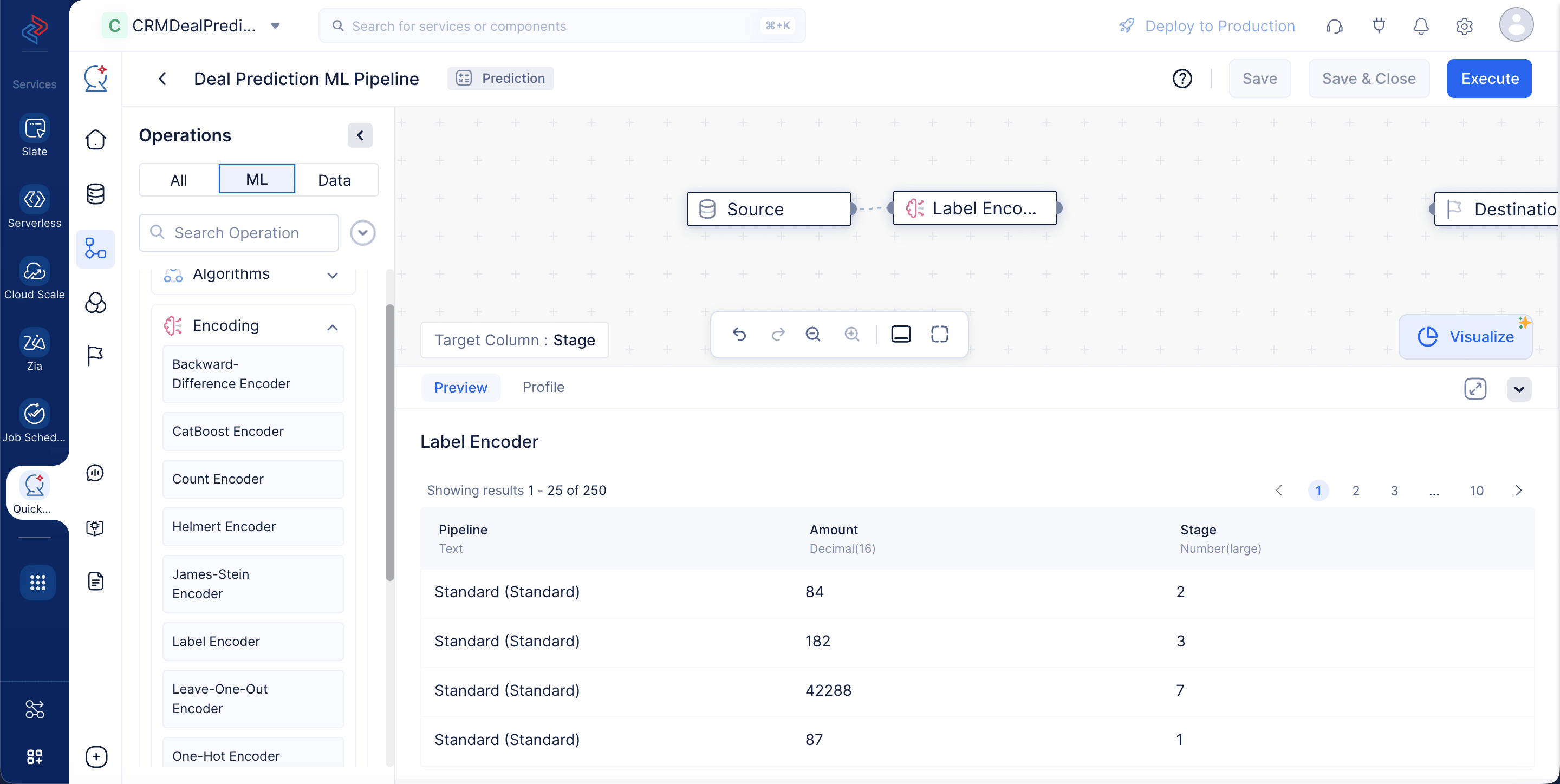This screenshot has height=784, width=1560.
Task: Switch to the Data operations tab
Action: [334, 180]
